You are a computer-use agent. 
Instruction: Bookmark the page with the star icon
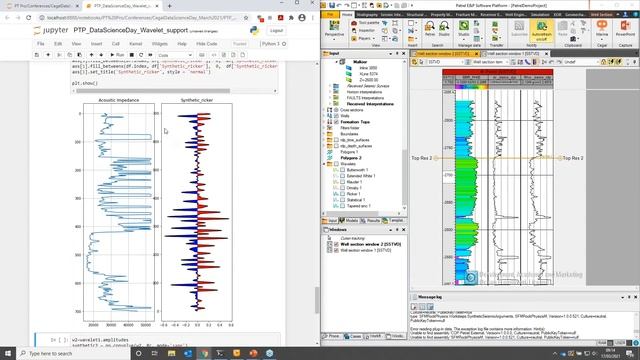point(246,18)
